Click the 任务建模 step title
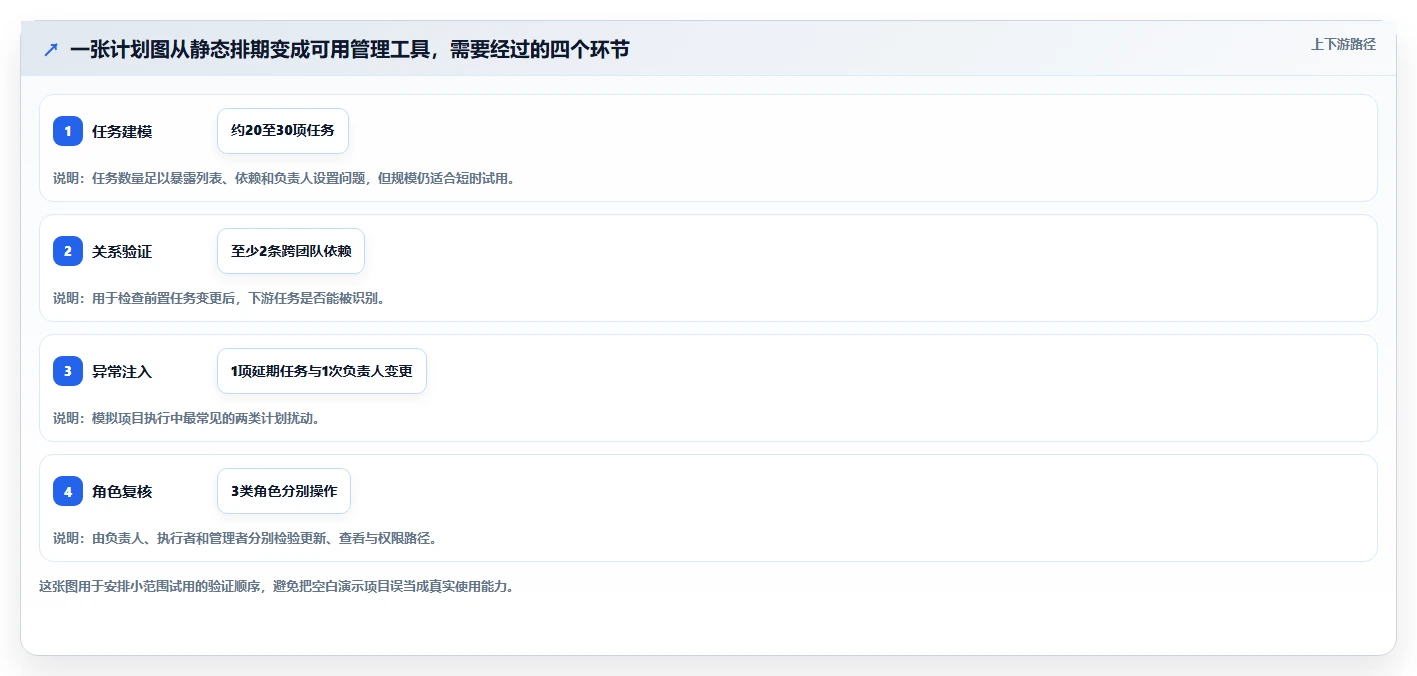The width and height of the screenshot is (1417, 676). pos(122,131)
